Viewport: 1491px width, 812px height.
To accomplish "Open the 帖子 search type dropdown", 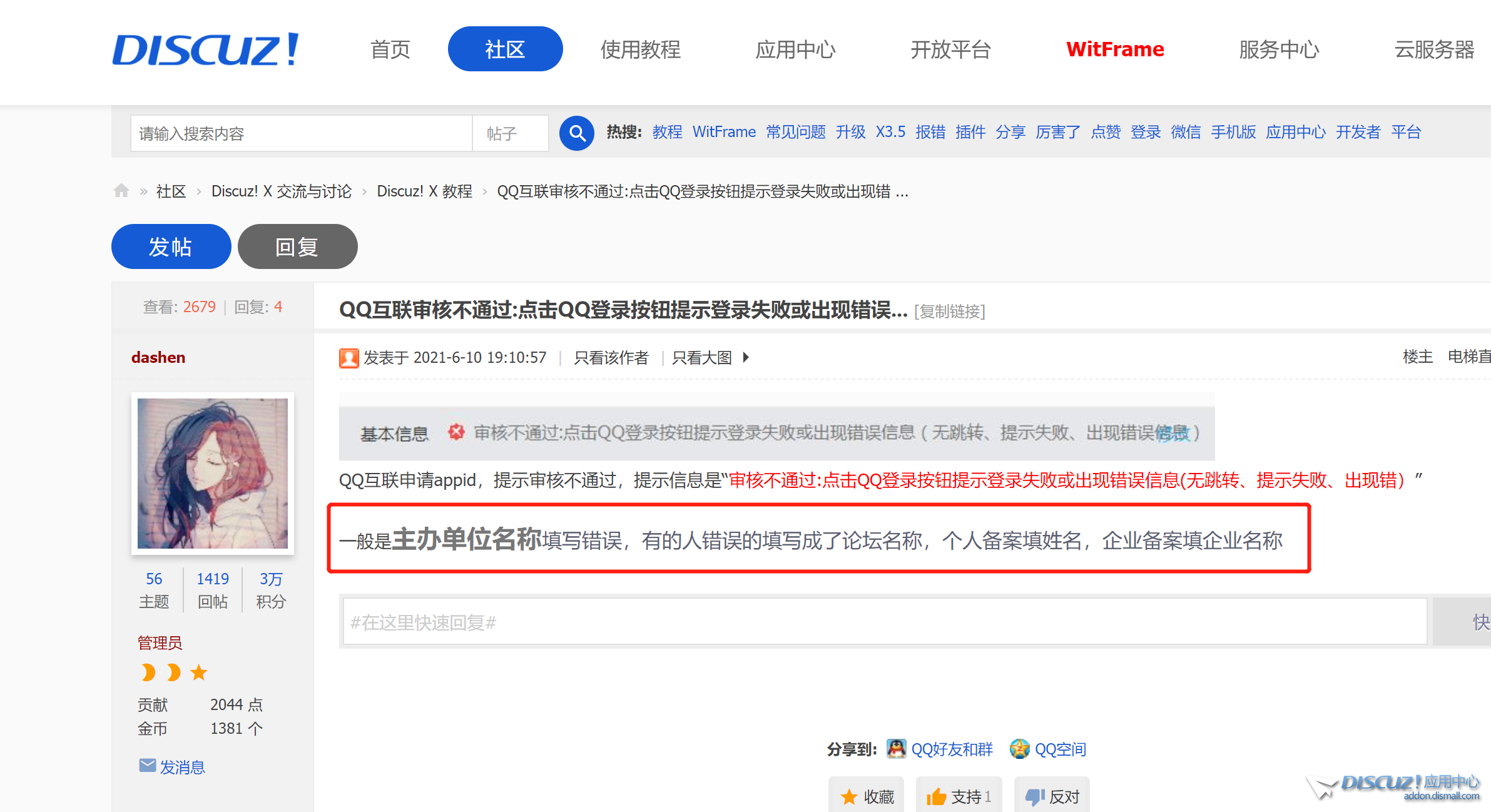I will click(x=510, y=133).
